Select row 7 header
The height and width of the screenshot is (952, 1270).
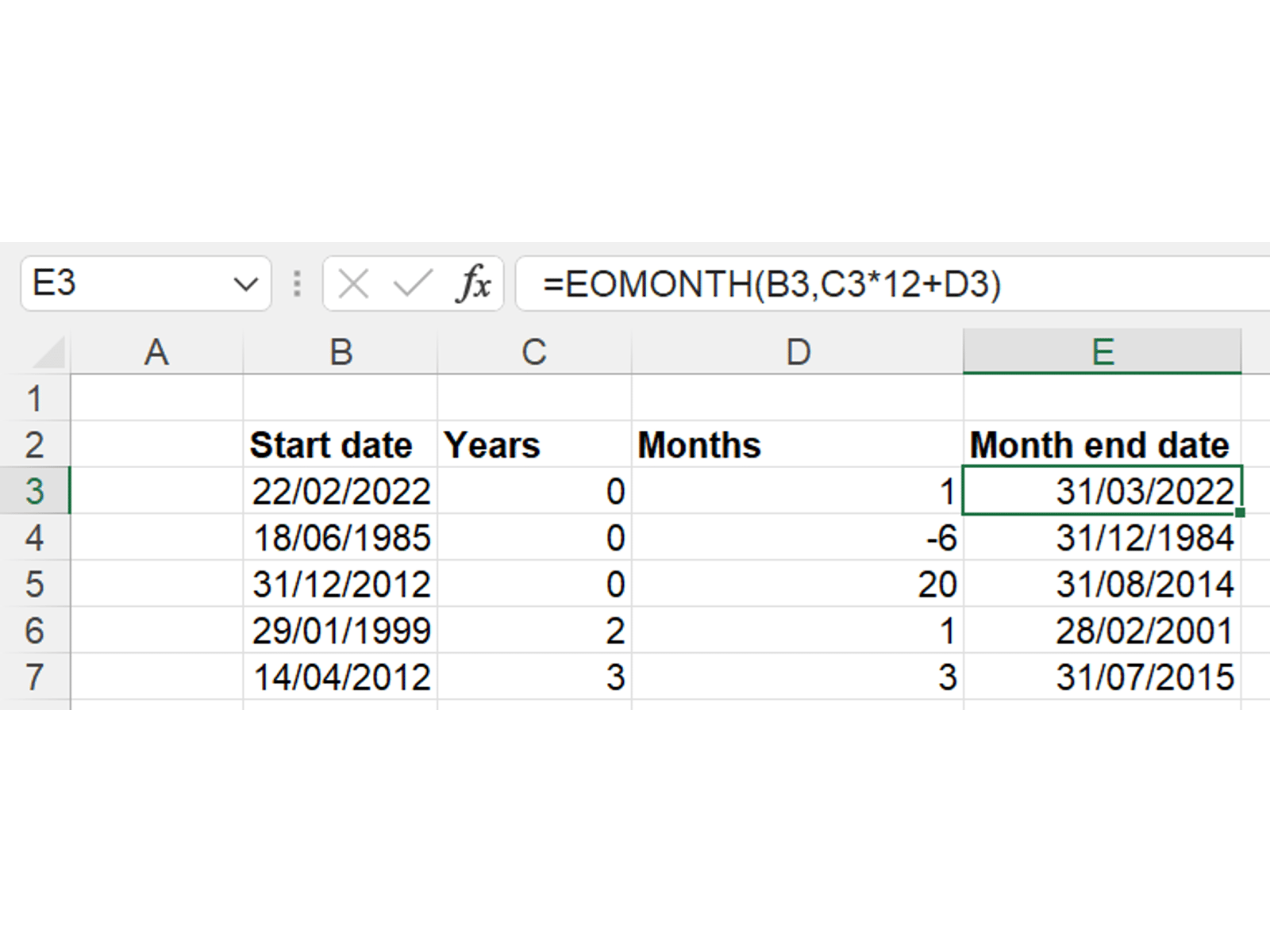click(x=34, y=678)
